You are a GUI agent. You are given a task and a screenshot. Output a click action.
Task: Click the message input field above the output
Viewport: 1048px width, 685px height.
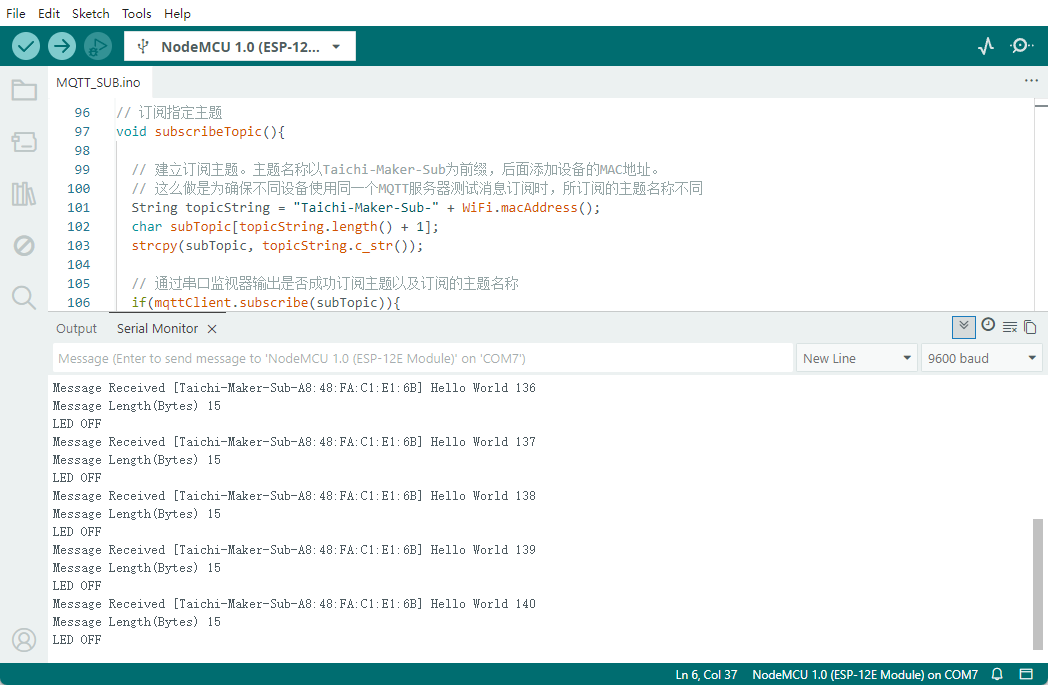[420, 357]
